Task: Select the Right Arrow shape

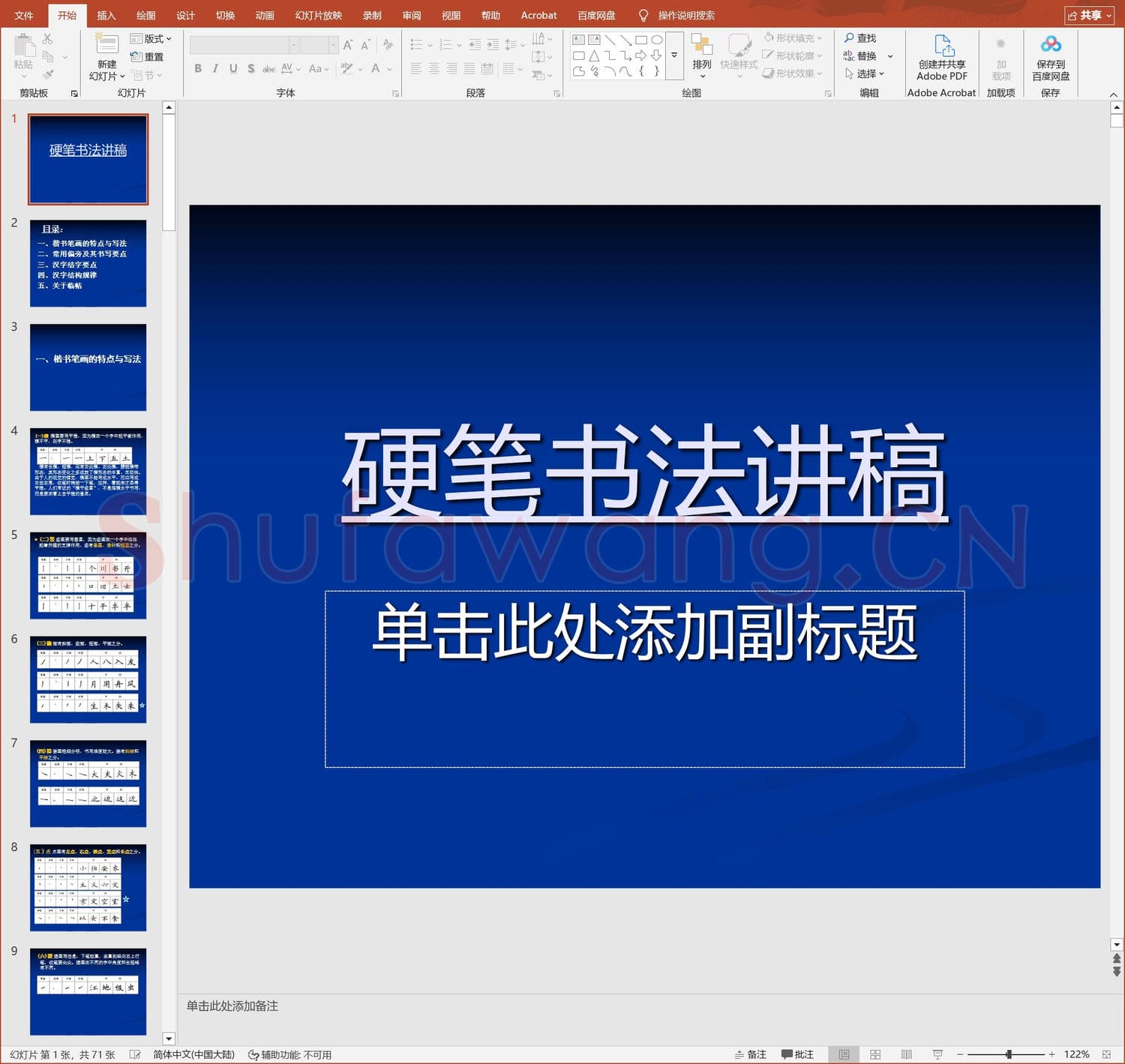Action: coord(641,55)
